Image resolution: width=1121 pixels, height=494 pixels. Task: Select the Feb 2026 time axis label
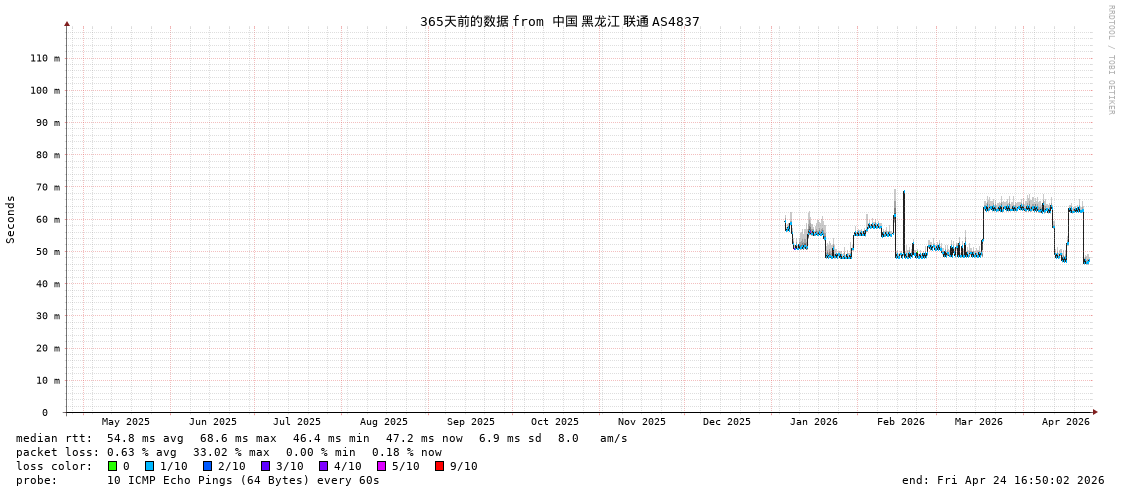(x=901, y=422)
